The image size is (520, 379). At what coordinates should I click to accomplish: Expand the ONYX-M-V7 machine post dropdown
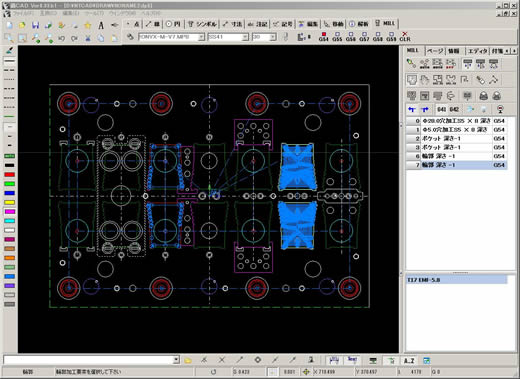[x=201, y=37]
